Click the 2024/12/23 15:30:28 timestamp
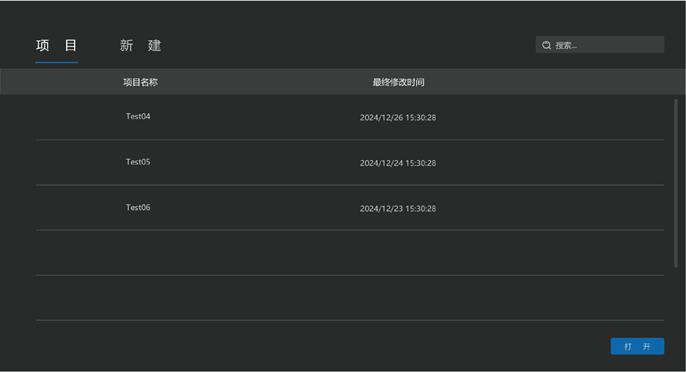This screenshot has width=686, height=372. 398,208
